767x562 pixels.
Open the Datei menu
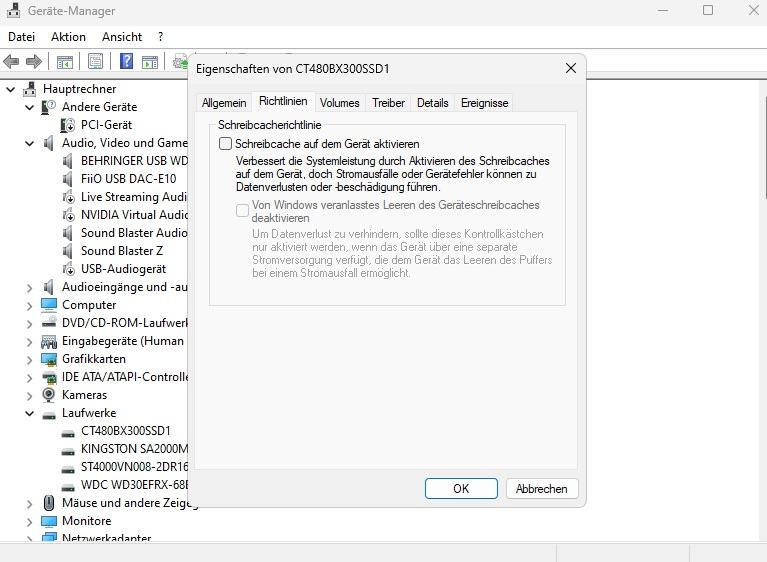point(22,37)
